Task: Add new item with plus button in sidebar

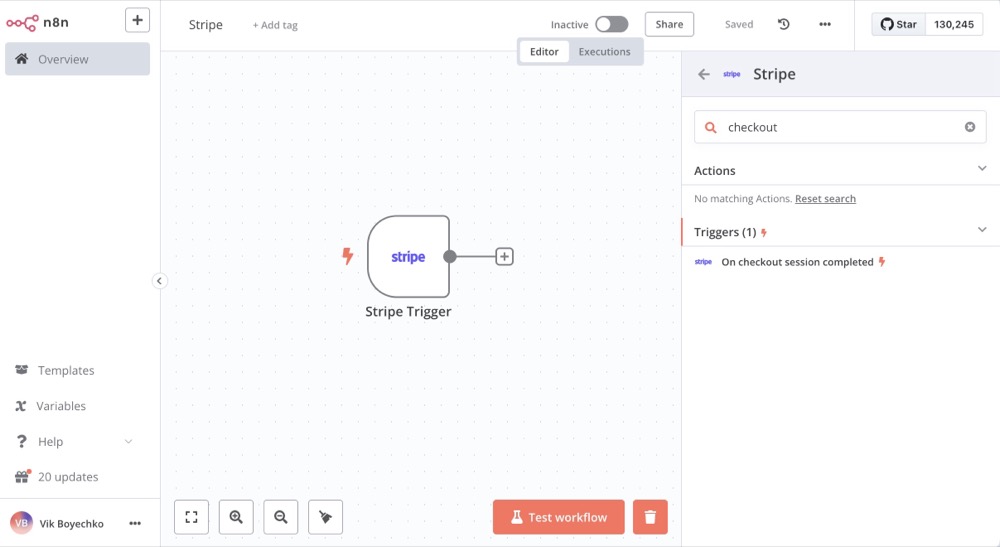Action: coord(137,20)
